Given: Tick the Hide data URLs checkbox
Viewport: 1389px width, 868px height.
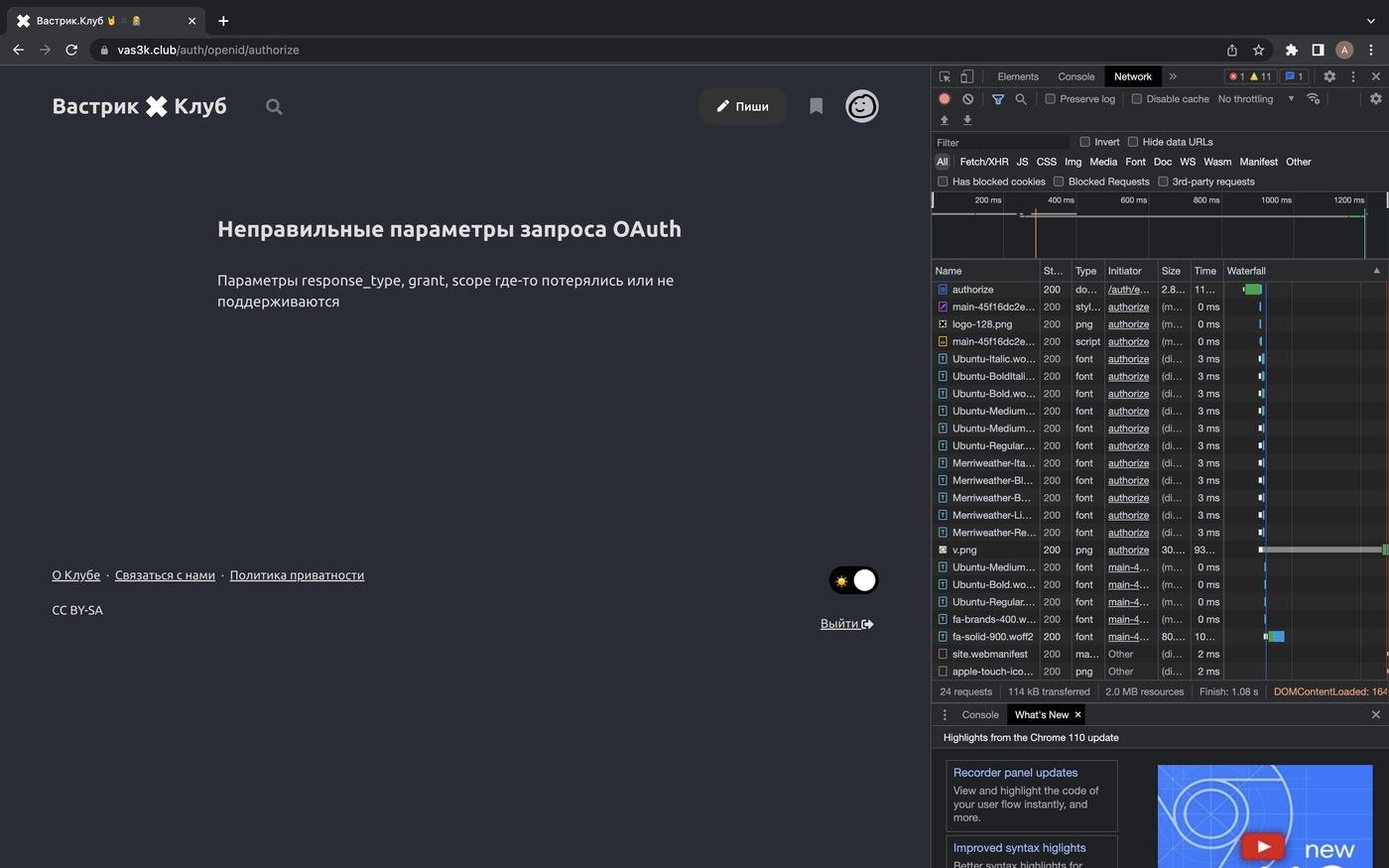Looking at the screenshot, I should (x=1132, y=142).
